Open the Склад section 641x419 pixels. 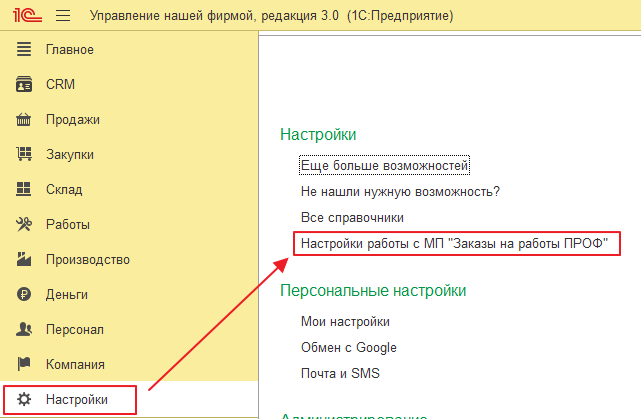tap(64, 190)
